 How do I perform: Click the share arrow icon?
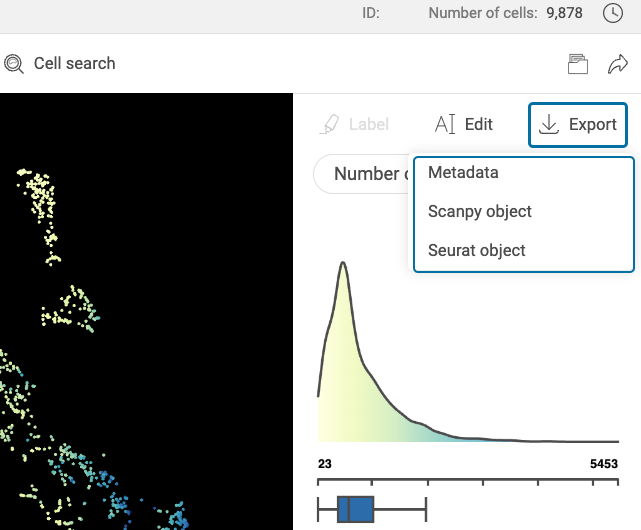pyautogui.click(x=617, y=64)
